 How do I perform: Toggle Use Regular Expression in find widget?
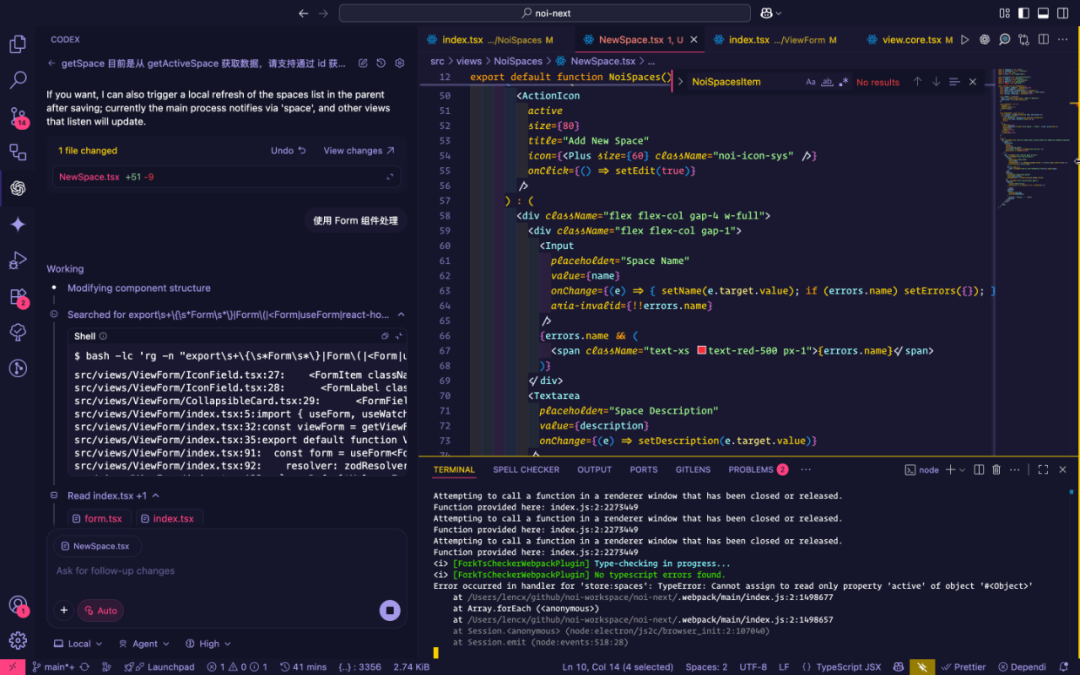click(x=843, y=82)
